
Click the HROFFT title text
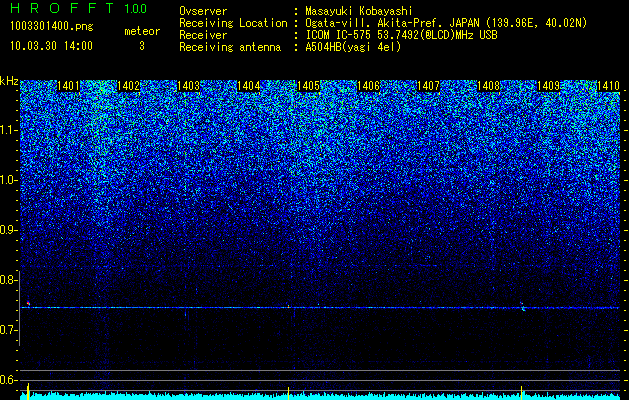62,8
